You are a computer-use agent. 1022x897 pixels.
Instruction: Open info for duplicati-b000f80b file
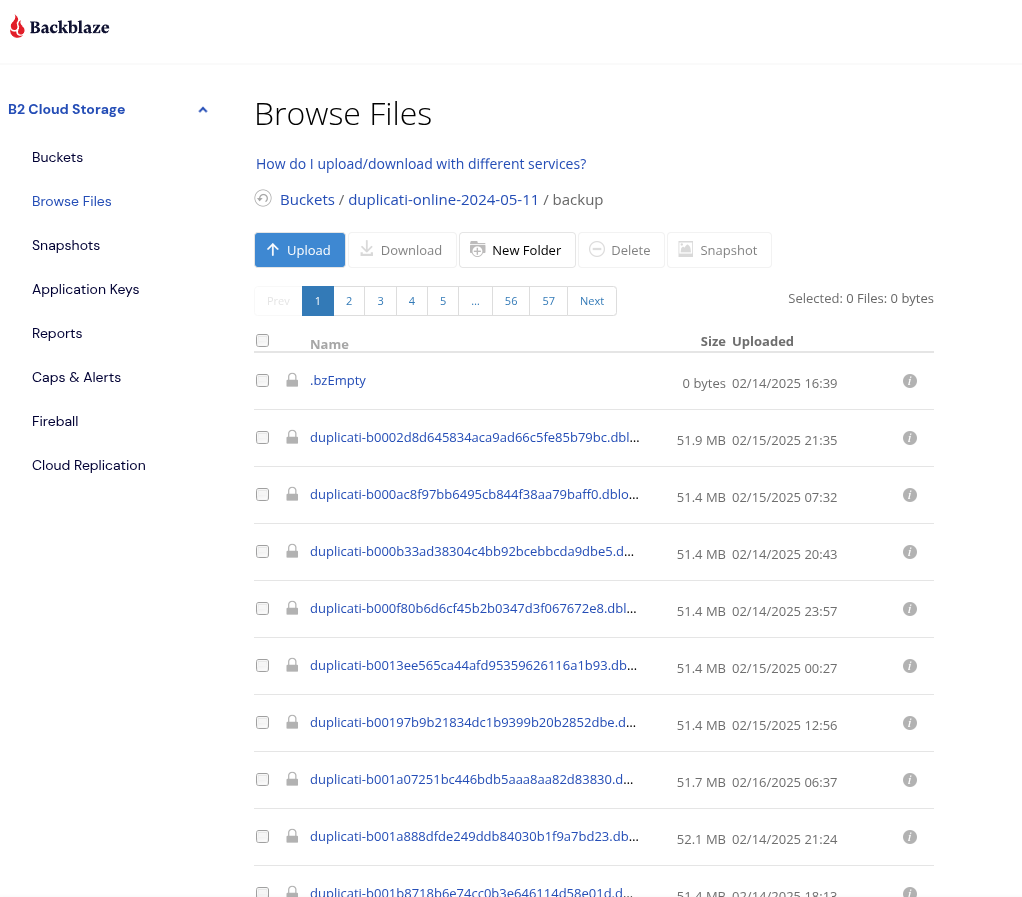[x=910, y=609]
